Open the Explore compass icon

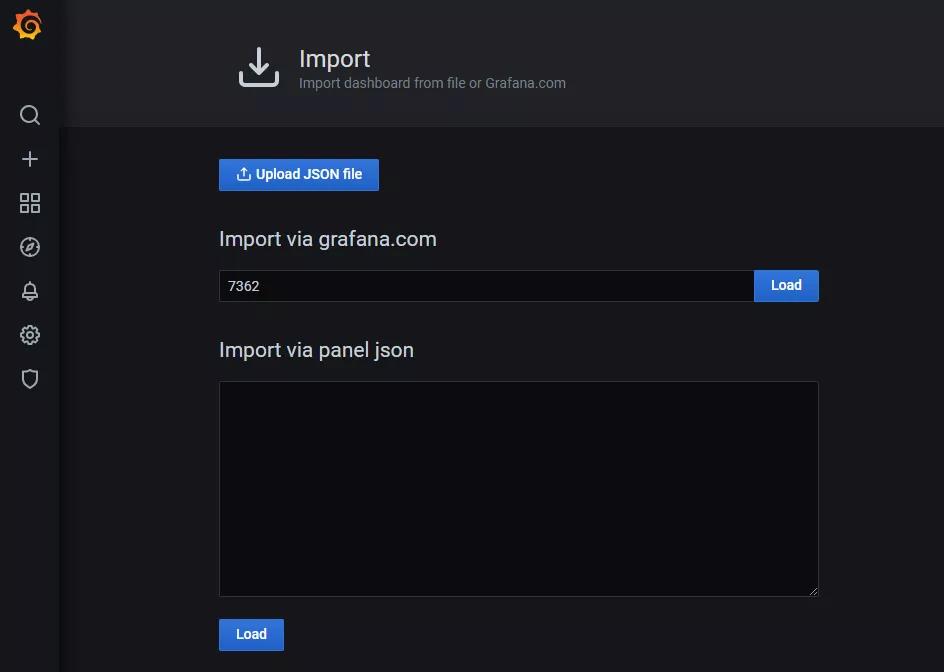coord(30,247)
